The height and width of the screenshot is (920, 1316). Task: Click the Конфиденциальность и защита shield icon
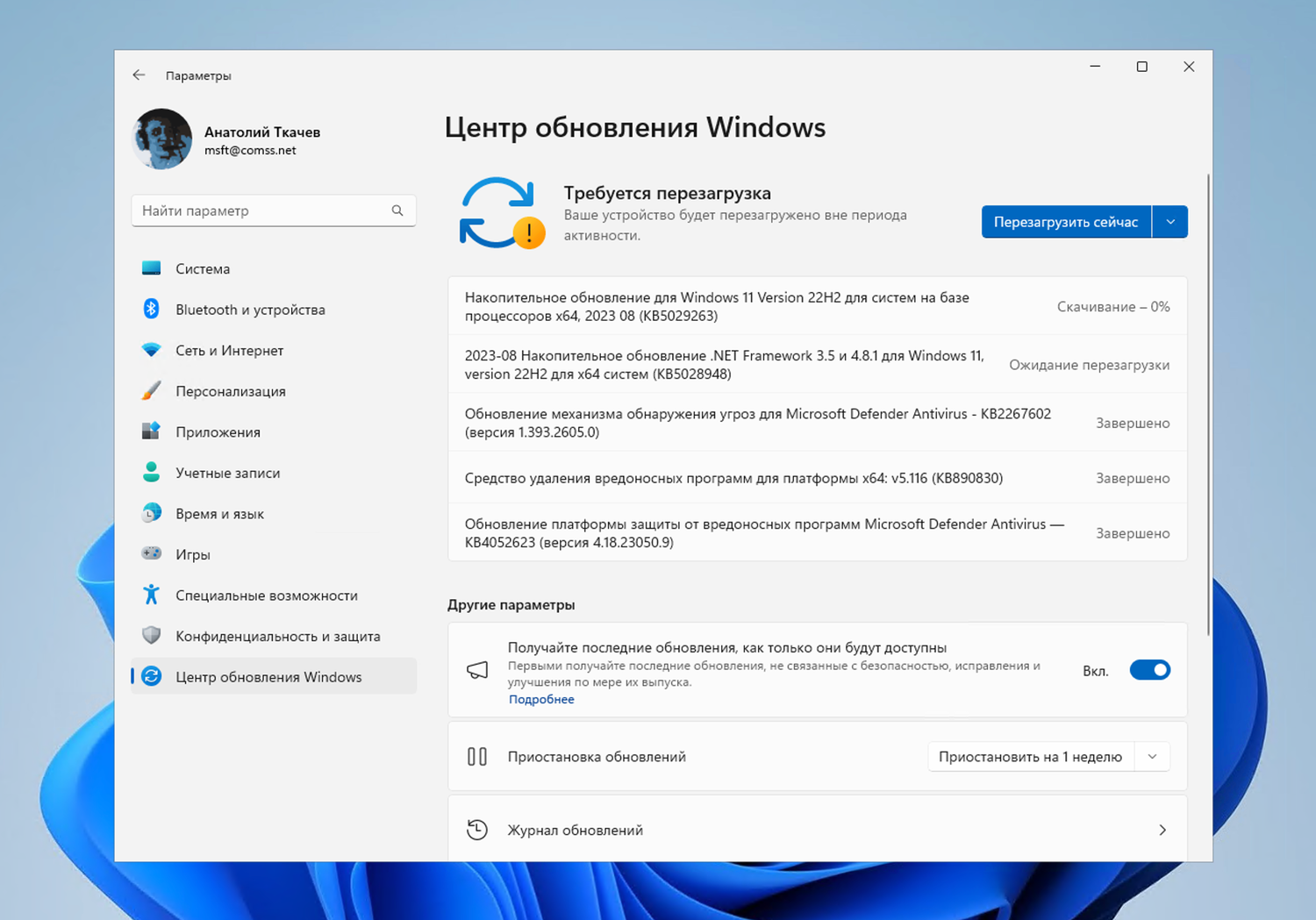151,635
